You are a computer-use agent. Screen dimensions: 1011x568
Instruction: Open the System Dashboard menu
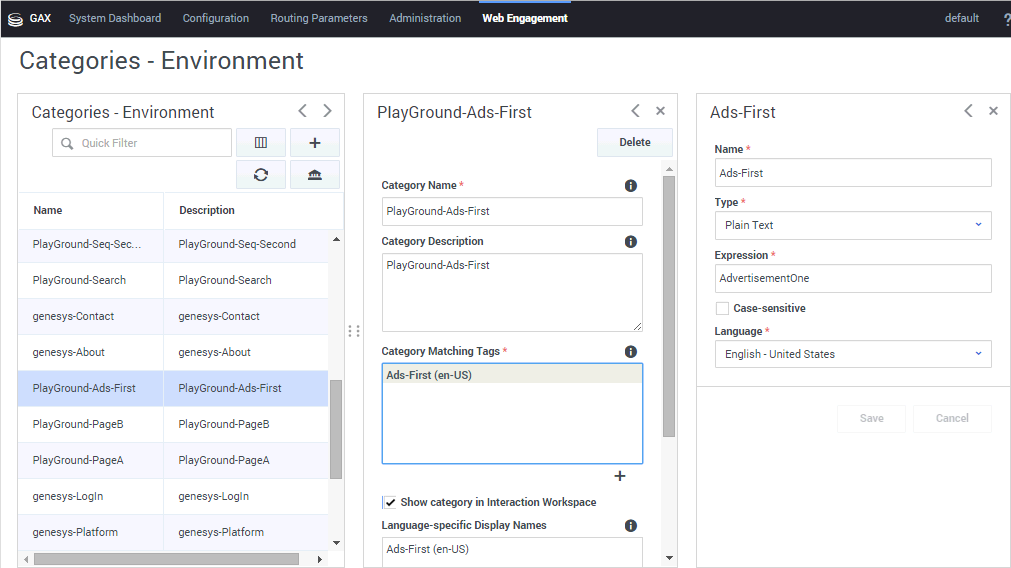click(115, 18)
